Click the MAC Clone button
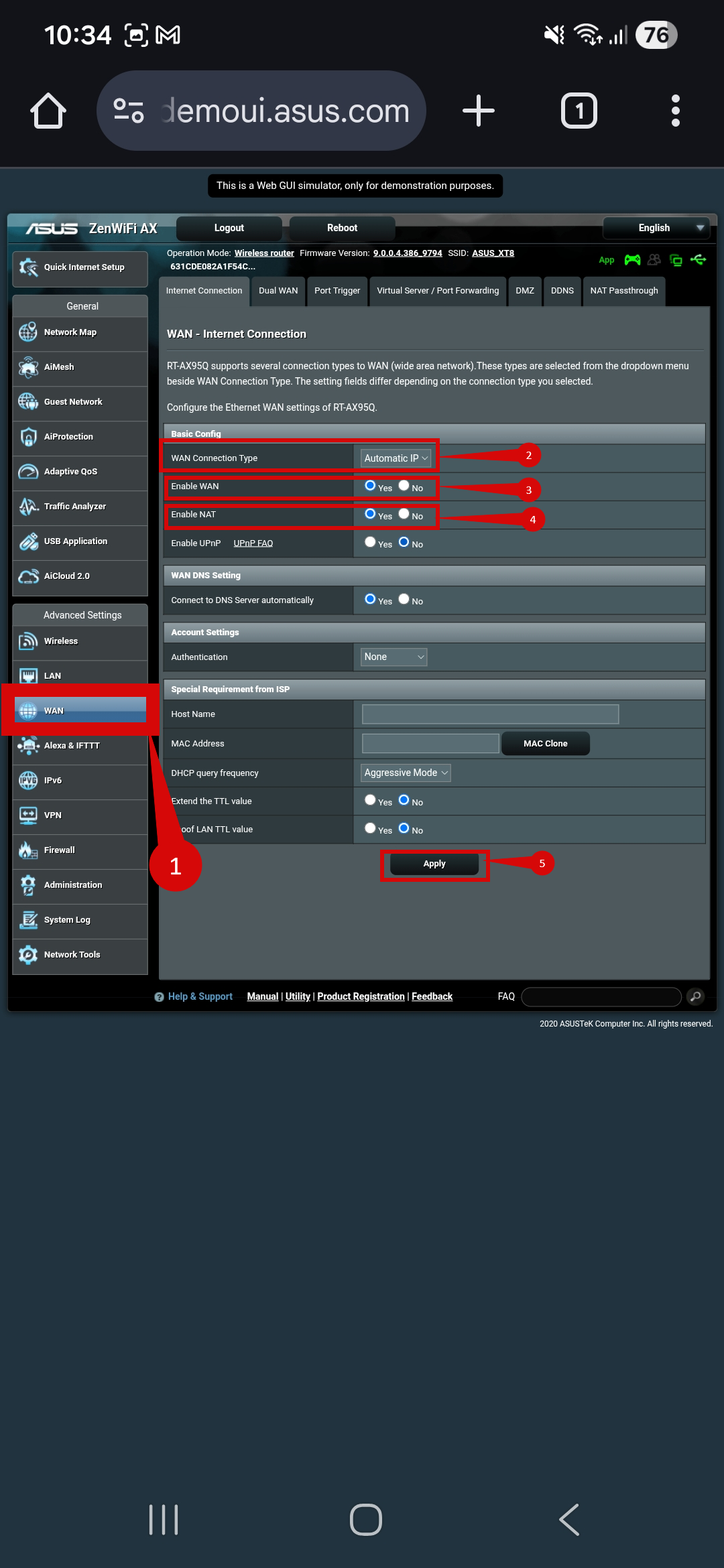724x1568 pixels. [x=546, y=744]
